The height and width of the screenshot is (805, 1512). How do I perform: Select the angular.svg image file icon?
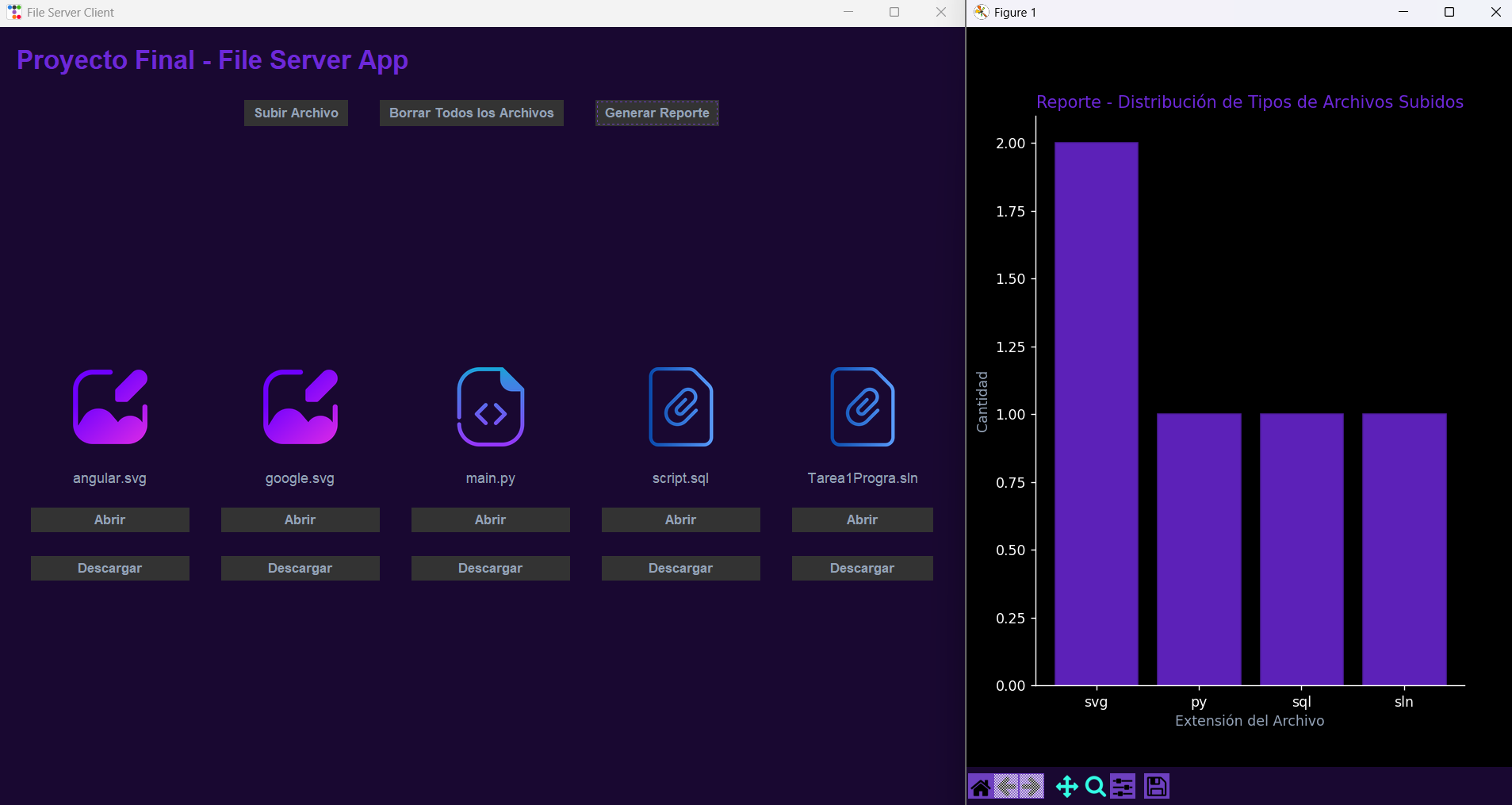(110, 407)
